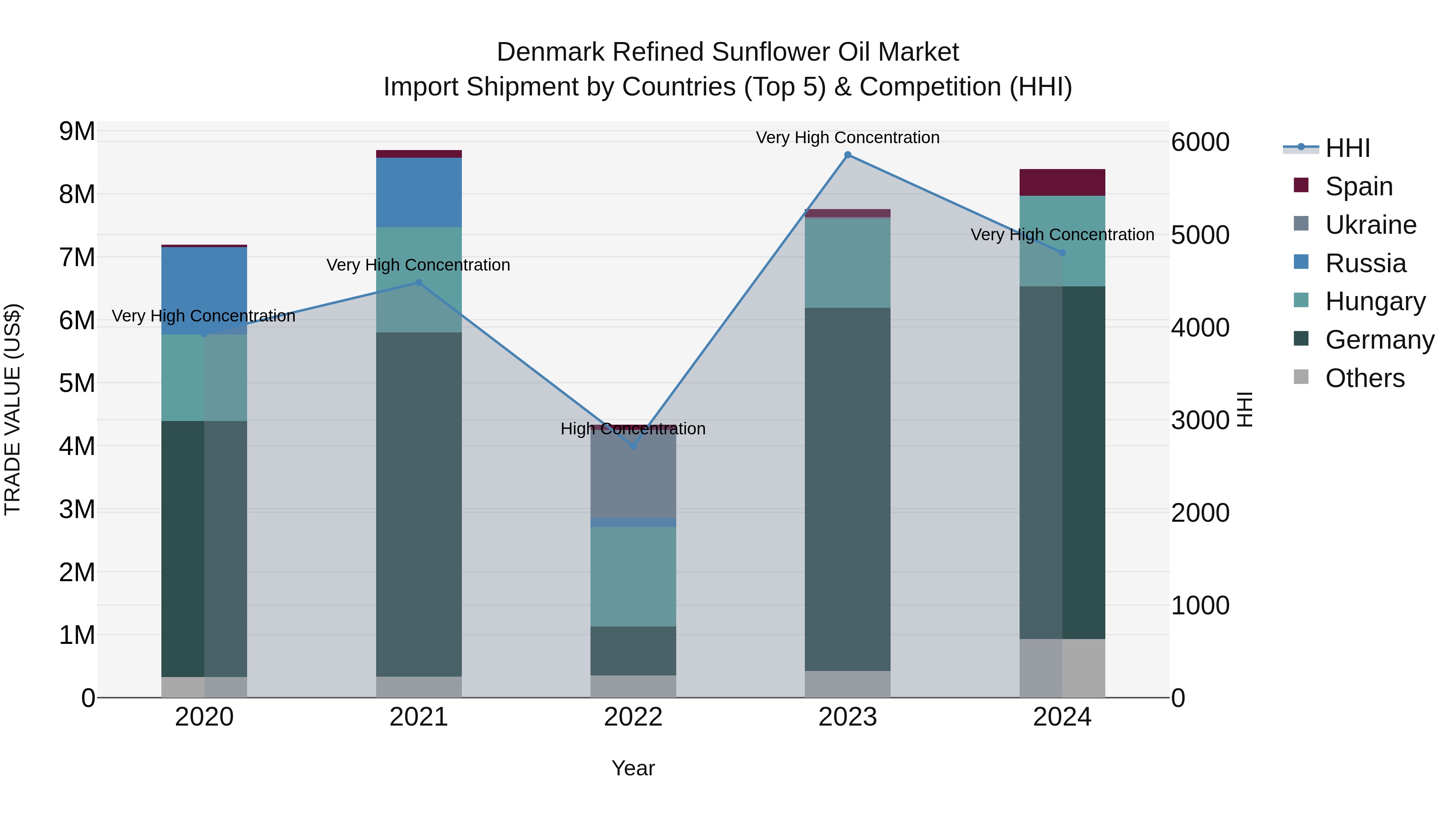Screen dimensions: 1456x819
Task: Click the 1000 tick on HHI axis
Action: (x=1200, y=605)
